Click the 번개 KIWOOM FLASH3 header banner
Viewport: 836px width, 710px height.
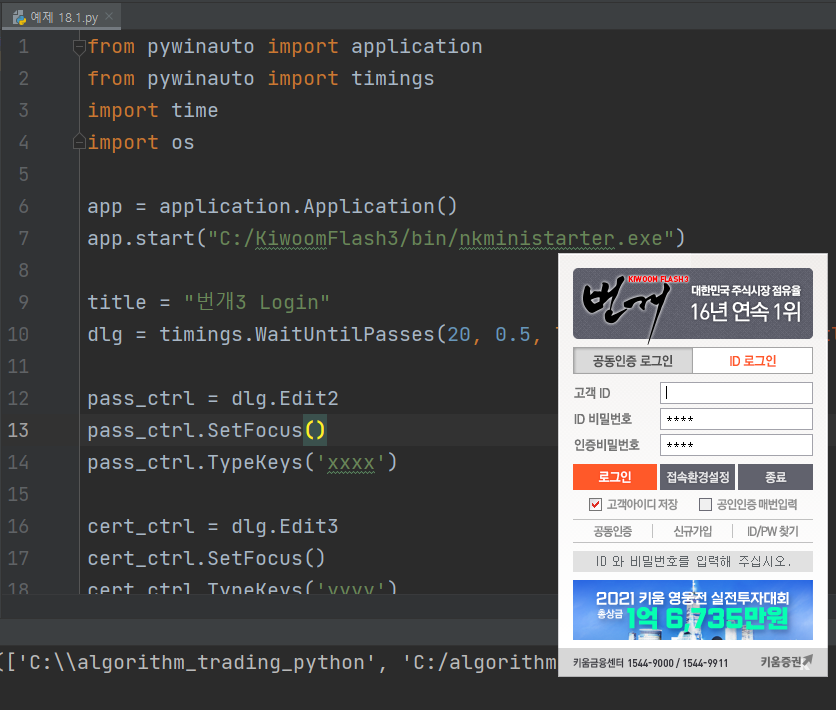click(693, 304)
